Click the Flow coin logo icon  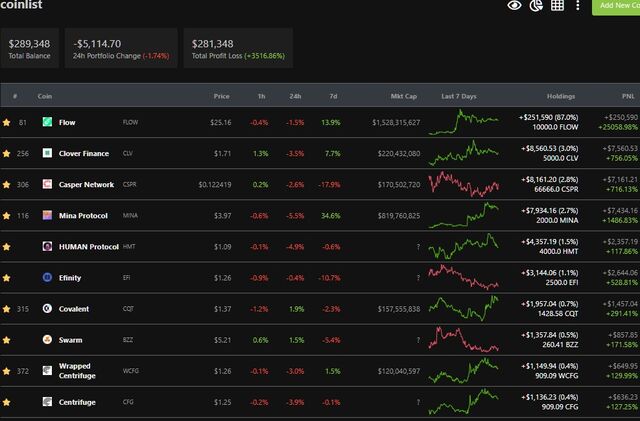click(x=47, y=122)
